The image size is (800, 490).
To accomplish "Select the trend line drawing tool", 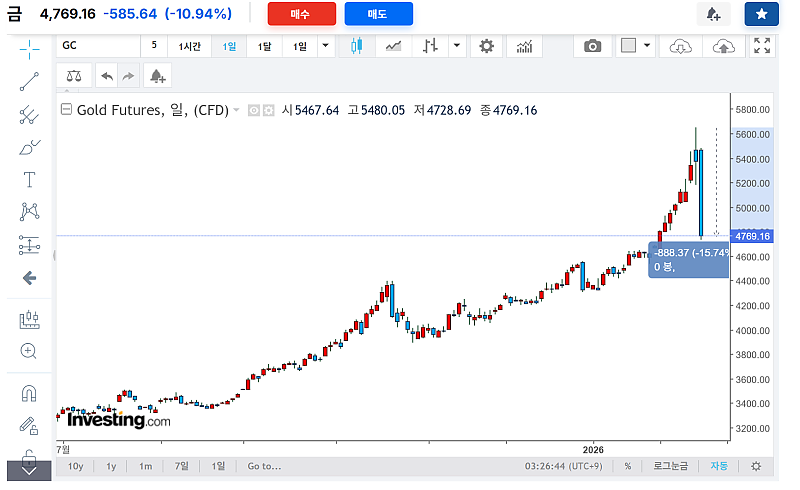I will tap(29, 82).
